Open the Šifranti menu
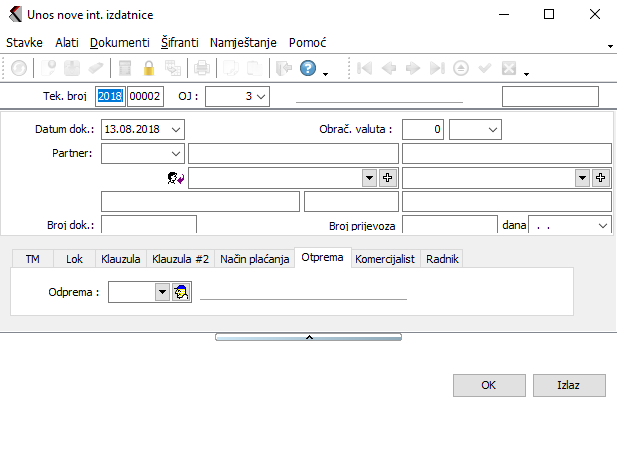Screen dimensions: 617x458 (179, 43)
